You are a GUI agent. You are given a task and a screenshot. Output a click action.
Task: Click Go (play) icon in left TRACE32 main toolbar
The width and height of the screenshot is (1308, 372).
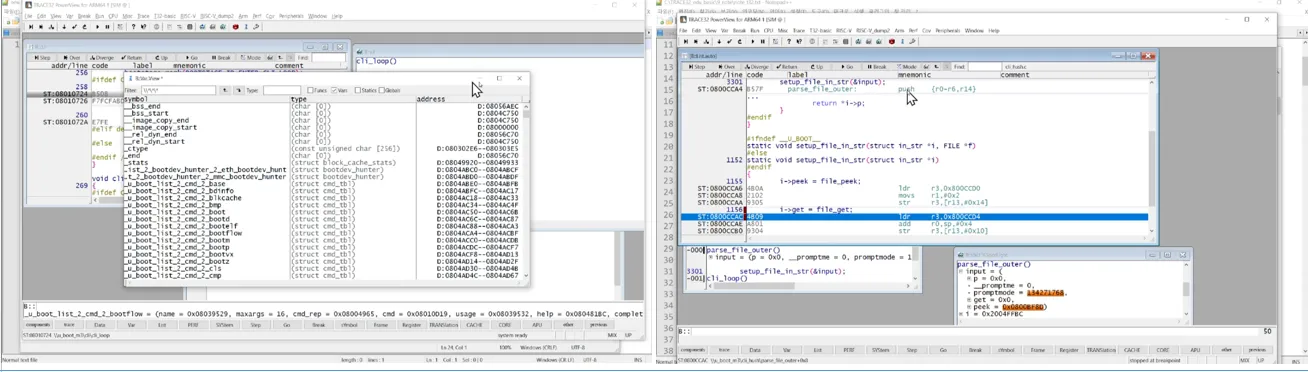[97, 27]
